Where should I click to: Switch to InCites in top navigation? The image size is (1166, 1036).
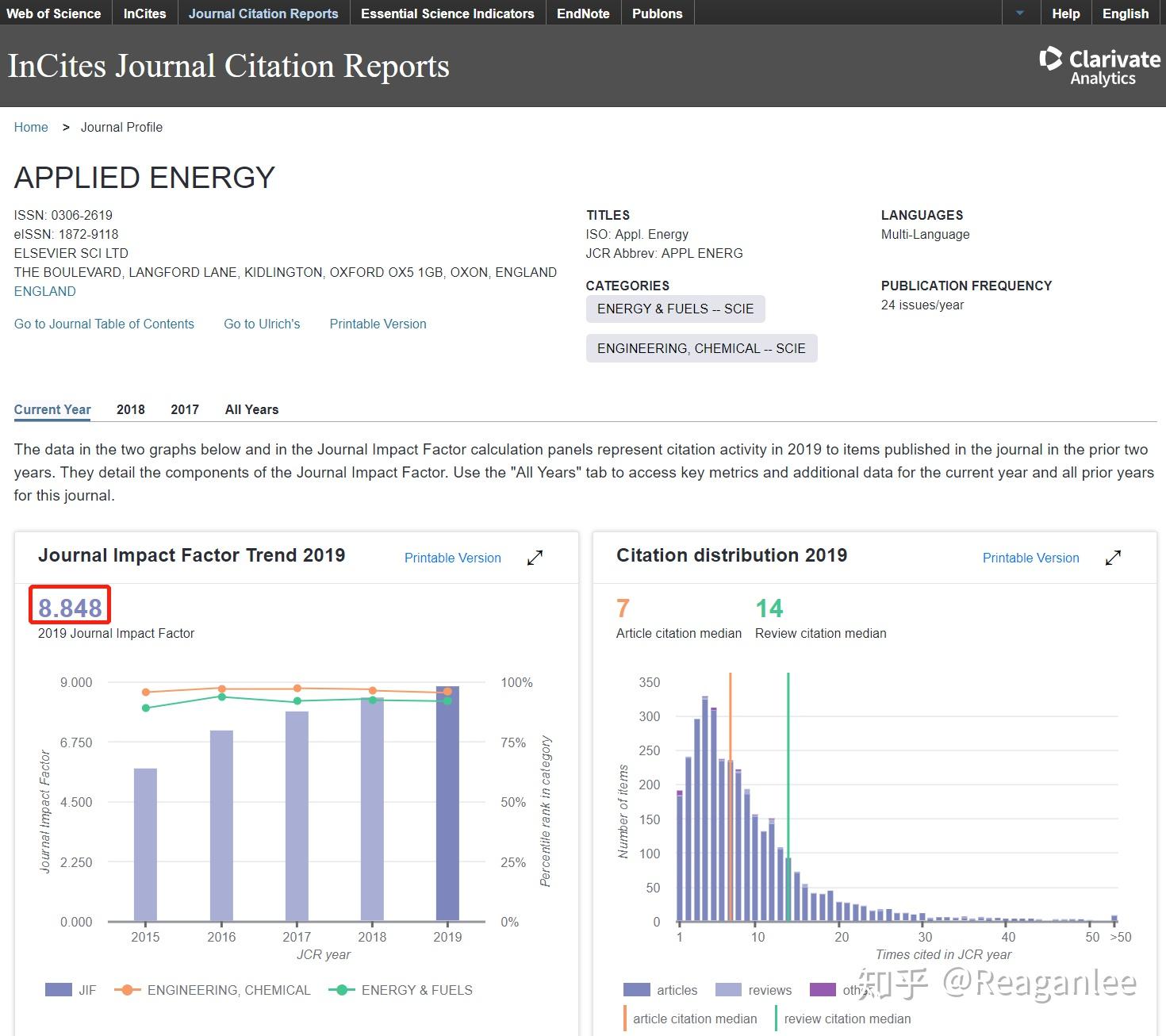[x=144, y=13]
